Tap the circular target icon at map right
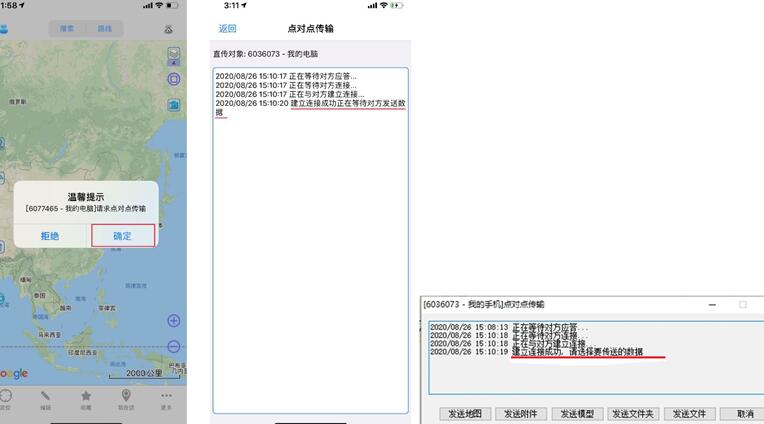 point(174,79)
